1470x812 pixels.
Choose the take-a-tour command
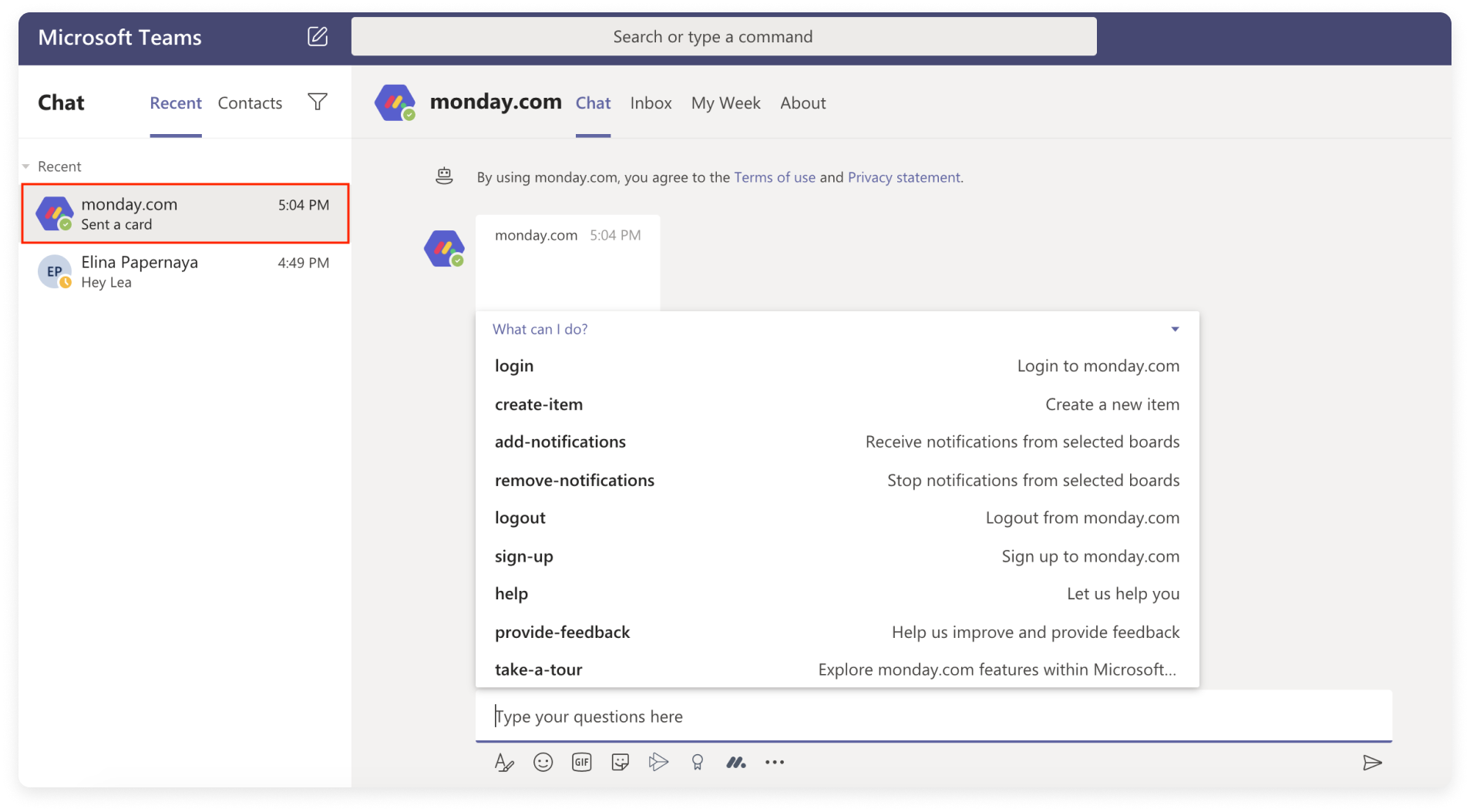837,669
